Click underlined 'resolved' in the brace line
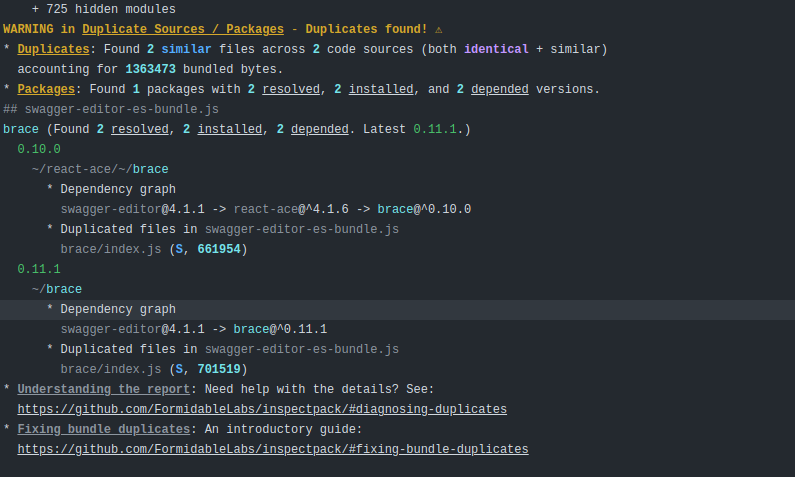This screenshot has width=795, height=477. 140,129
